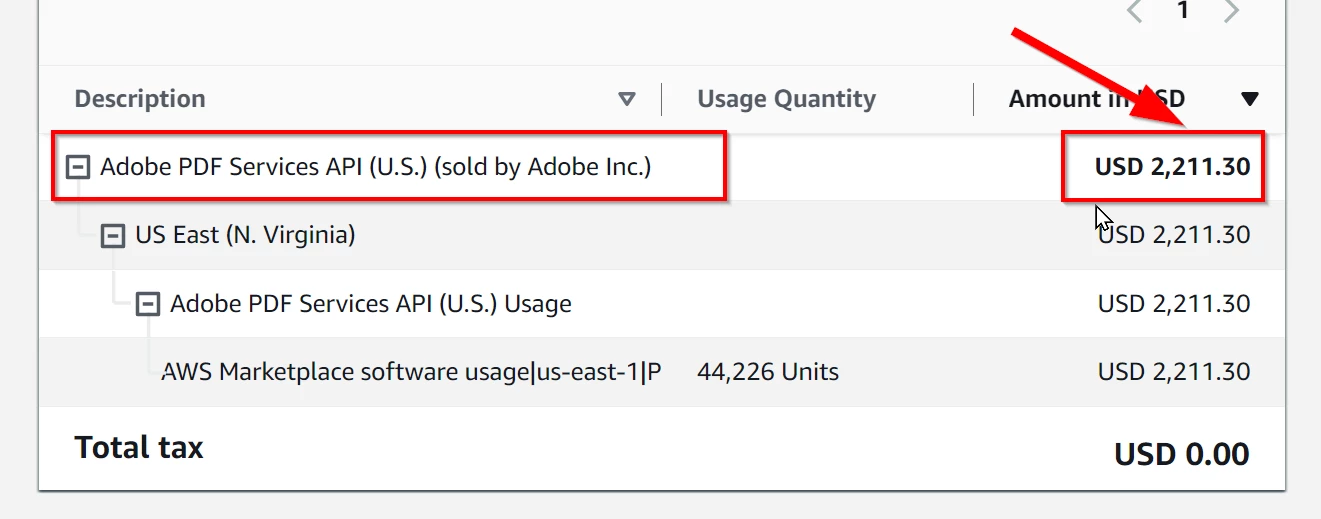Click the bold USD 2,211.30 amount
The image size is (1321, 519).
tap(1172, 166)
